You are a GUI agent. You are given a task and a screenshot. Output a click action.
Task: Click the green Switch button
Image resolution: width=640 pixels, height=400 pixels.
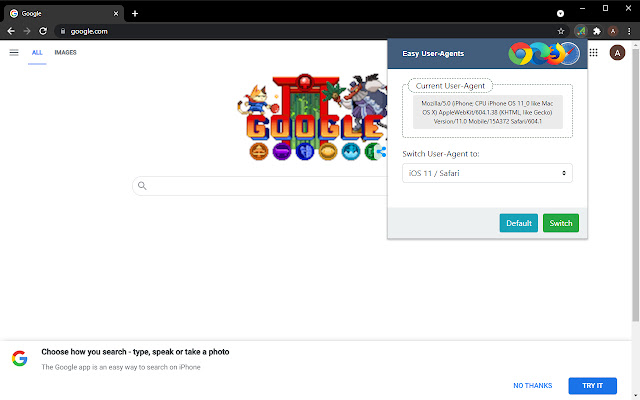point(560,223)
